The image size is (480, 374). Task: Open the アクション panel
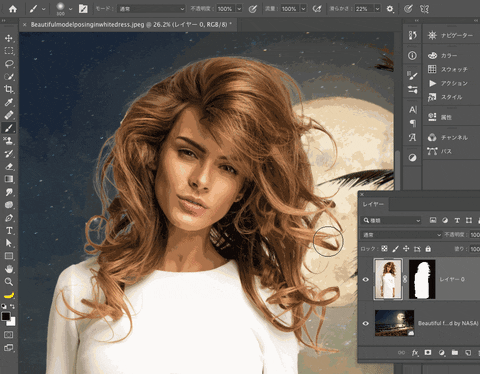[448, 83]
